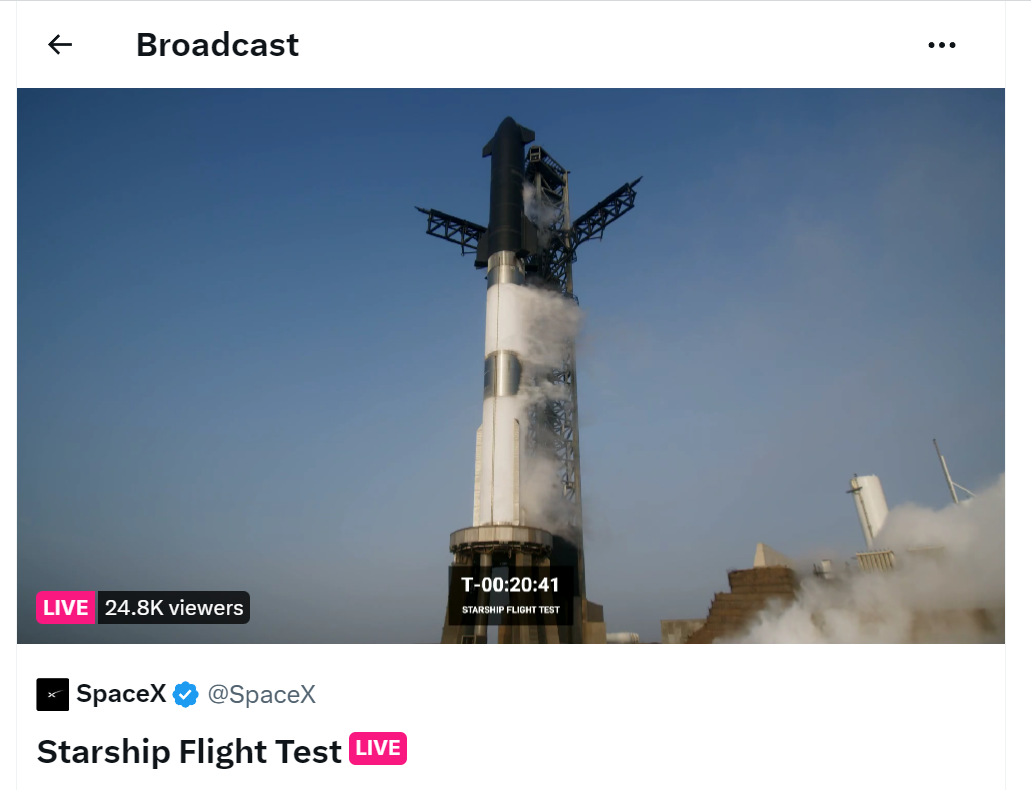Viewport: 1031px width, 790px height.
Task: Click the left tower chopstick arm
Action: click(452, 229)
